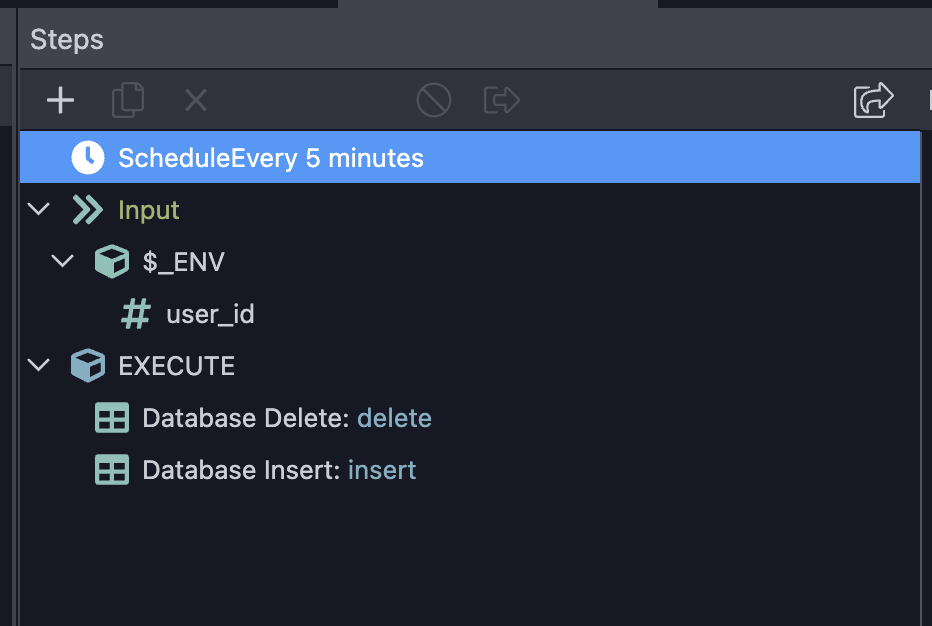Click the delete step X icon
The width and height of the screenshot is (932, 626).
[196, 100]
